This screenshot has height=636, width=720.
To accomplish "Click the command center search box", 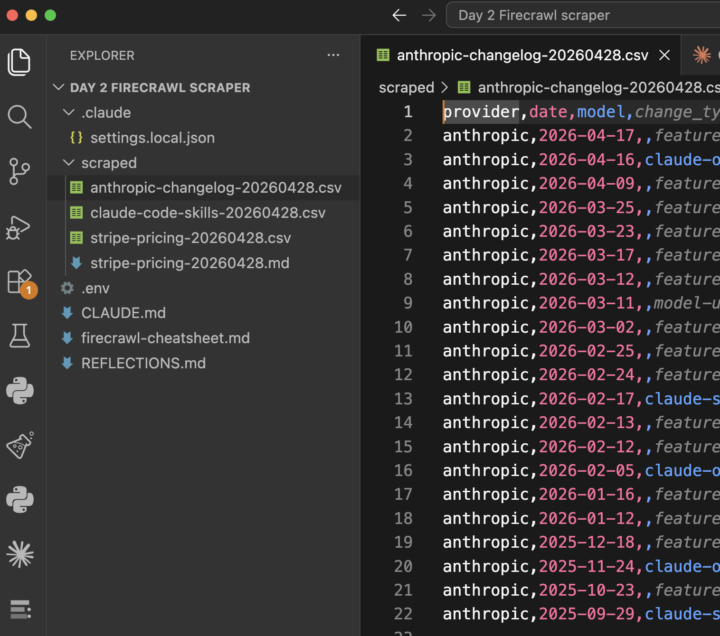I will point(583,15).
